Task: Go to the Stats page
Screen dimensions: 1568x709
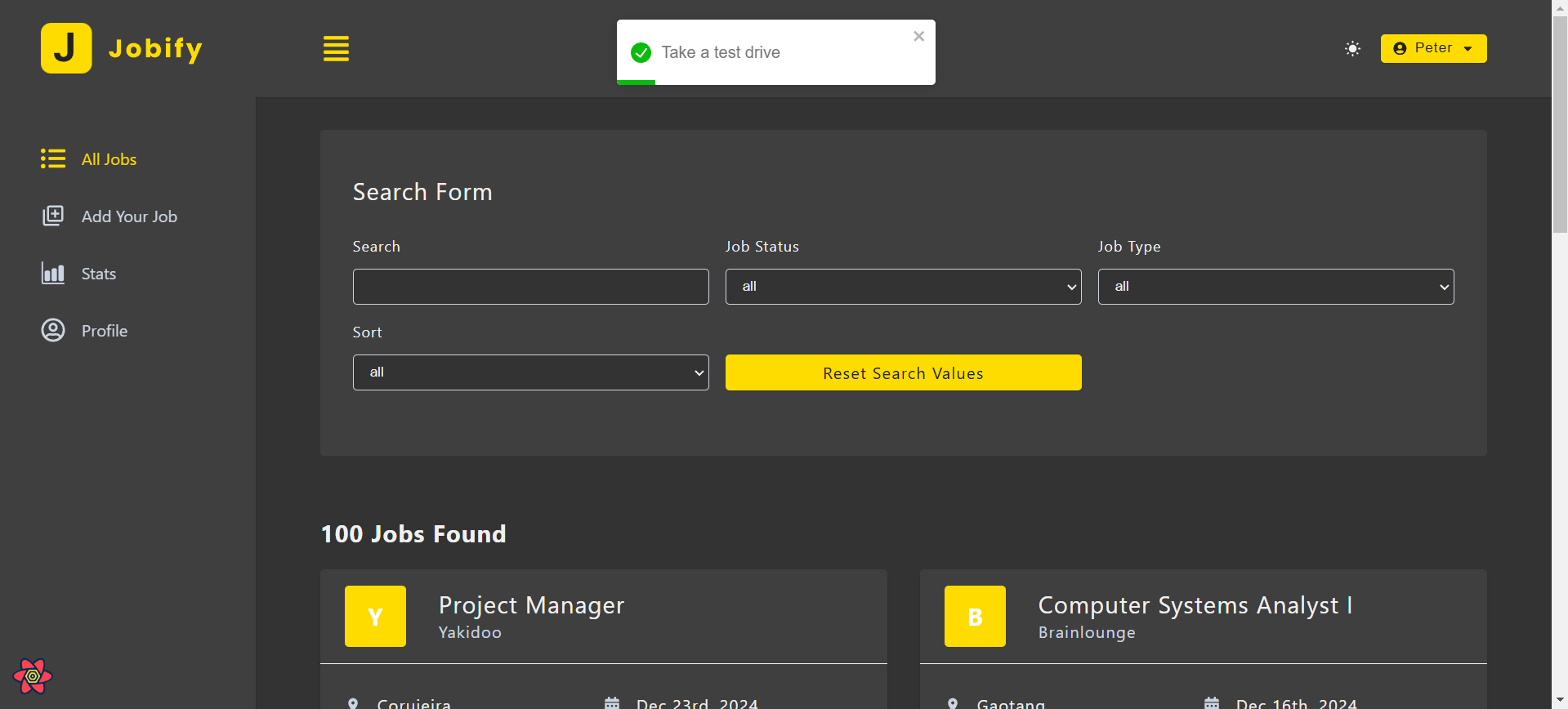Action: tap(99, 274)
